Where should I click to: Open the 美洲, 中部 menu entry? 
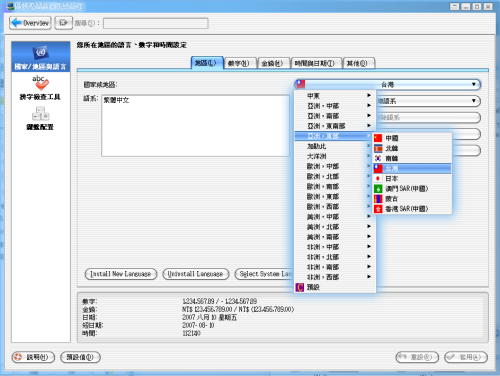[335, 217]
